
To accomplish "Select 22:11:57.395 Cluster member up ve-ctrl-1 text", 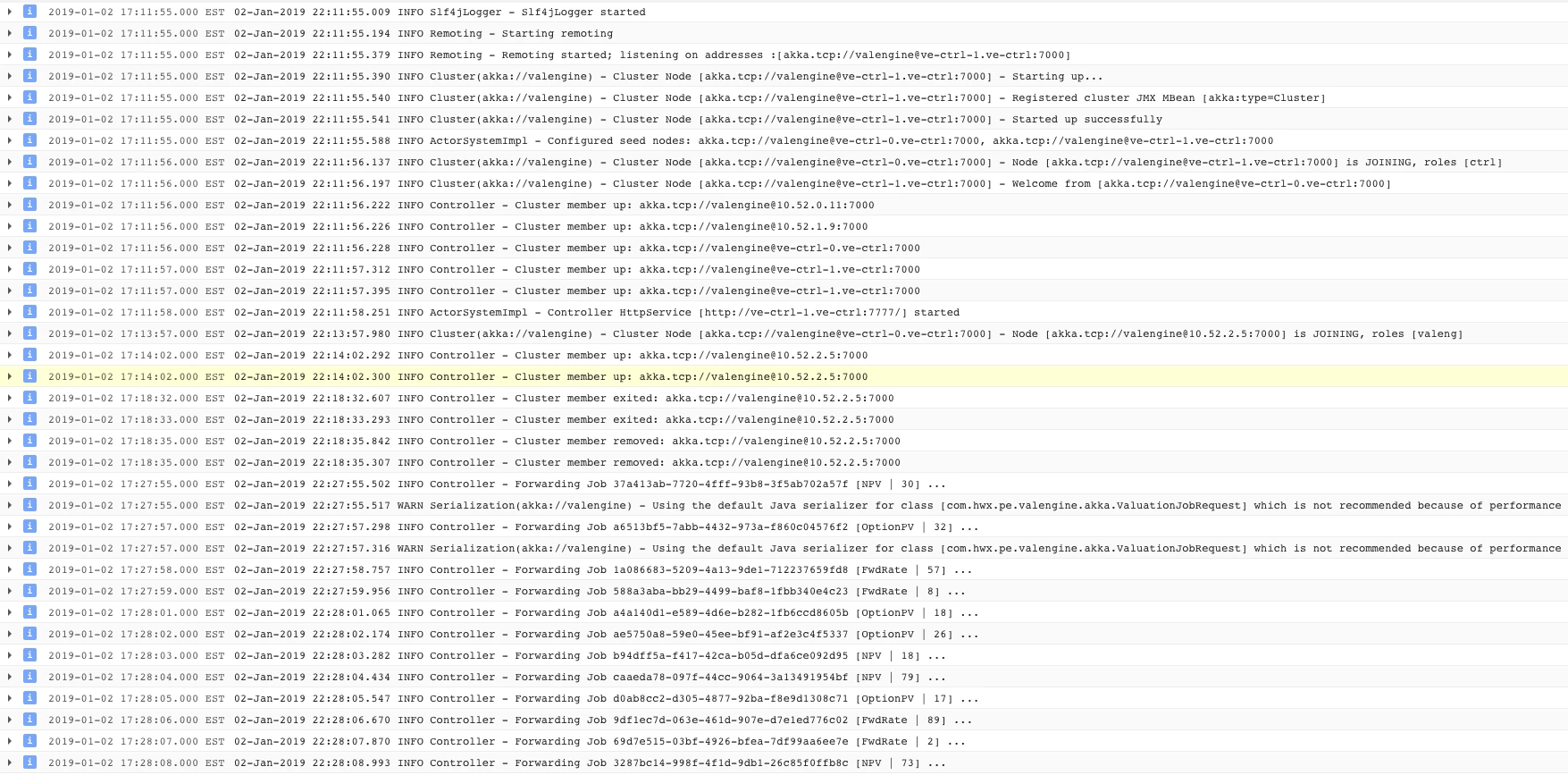I will click(577, 291).
